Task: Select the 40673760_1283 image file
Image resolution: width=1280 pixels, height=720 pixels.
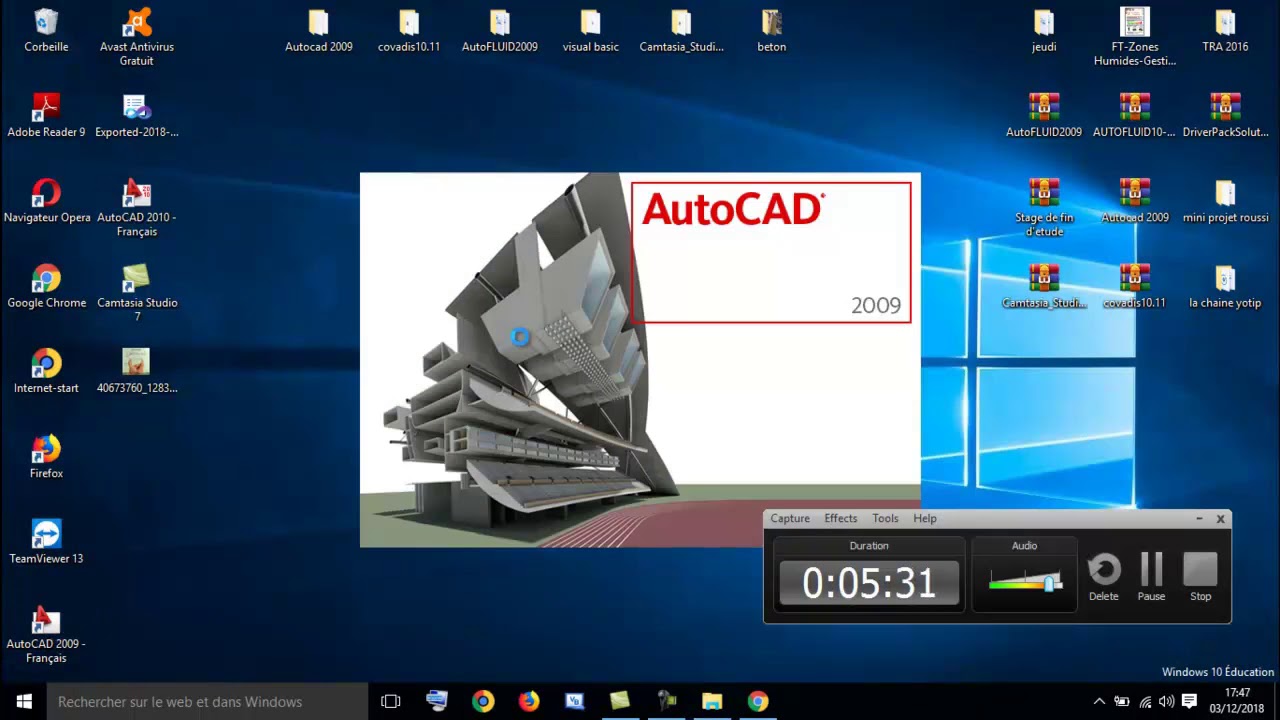Action: click(x=137, y=371)
